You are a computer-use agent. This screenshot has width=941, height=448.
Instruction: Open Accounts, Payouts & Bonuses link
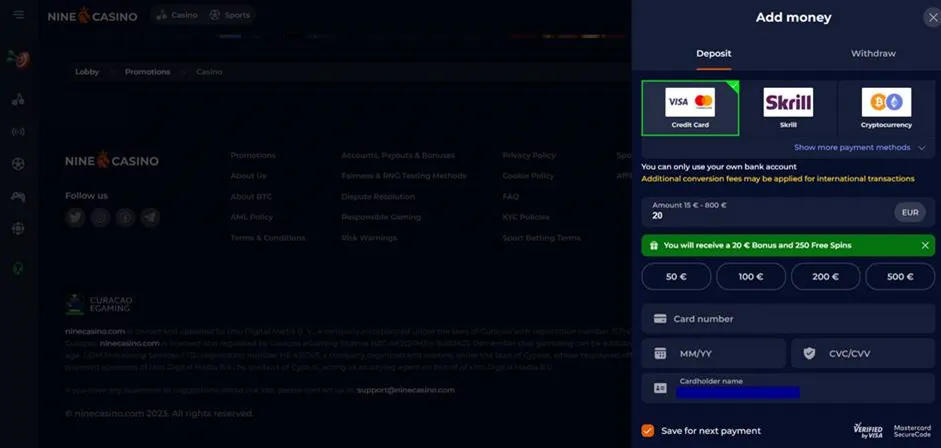pyautogui.click(x=398, y=155)
